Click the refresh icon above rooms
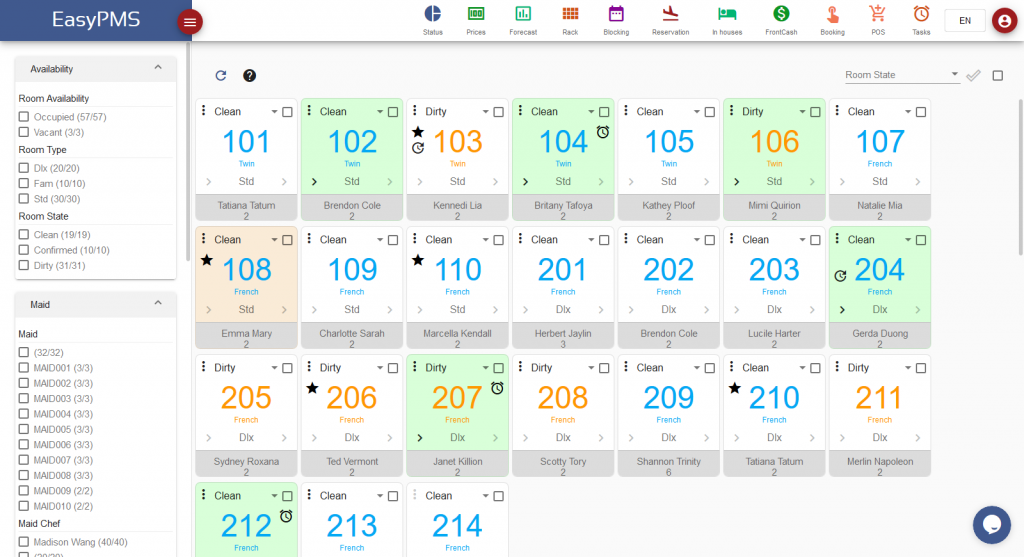This screenshot has height=557, width=1024. point(221,76)
